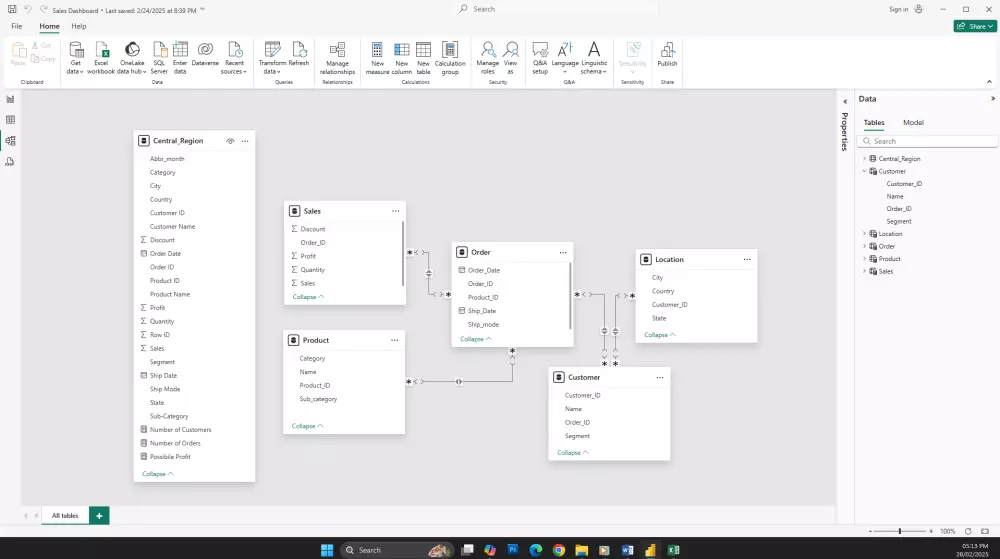Viewport: 1000px width, 559px height.
Task: Open the DAX query view in sidebar
Action: 10,162
